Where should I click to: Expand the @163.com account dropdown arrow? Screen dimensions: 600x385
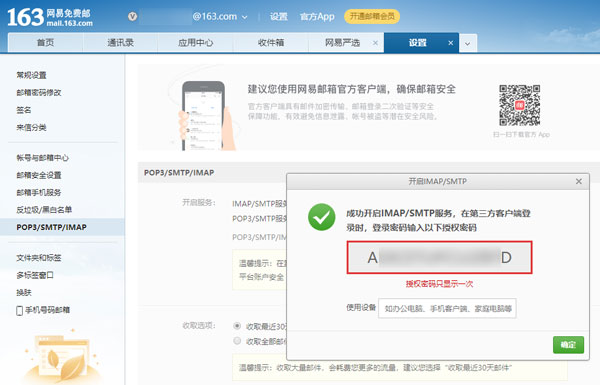point(245,17)
